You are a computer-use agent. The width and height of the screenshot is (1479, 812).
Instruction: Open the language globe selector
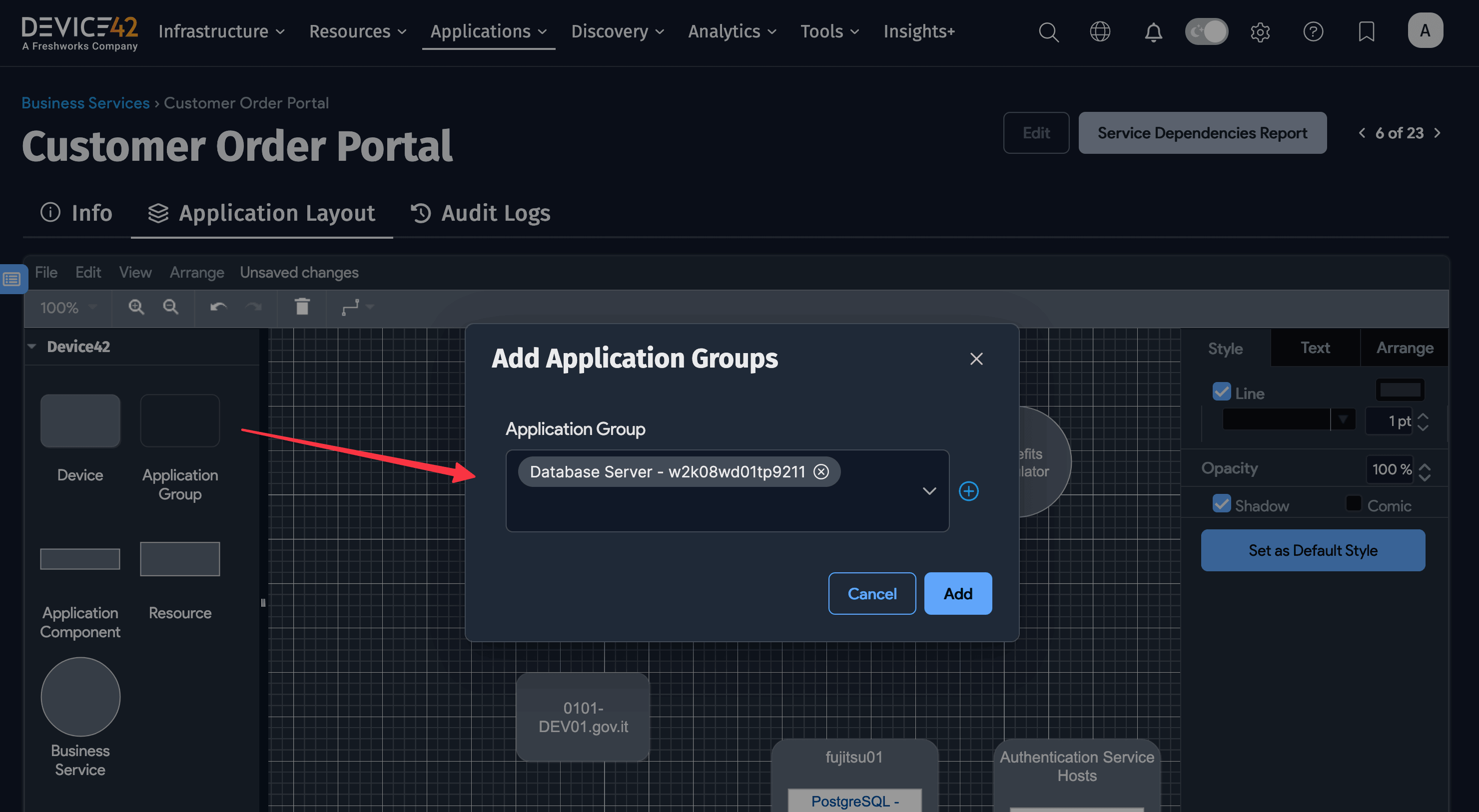(1101, 31)
